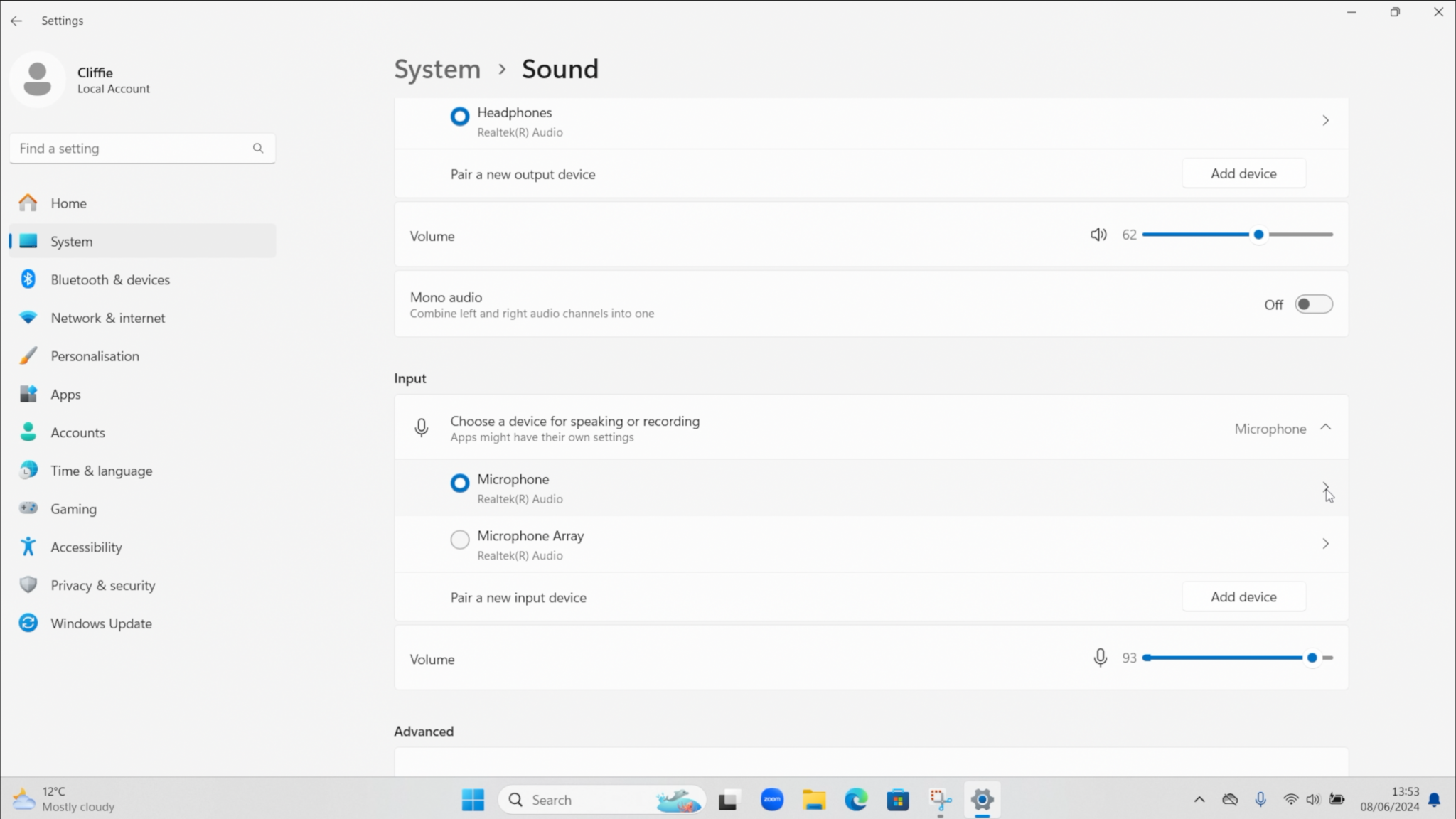The width and height of the screenshot is (1456, 819).
Task: Collapse the Microphone input device list
Action: 1324,427
